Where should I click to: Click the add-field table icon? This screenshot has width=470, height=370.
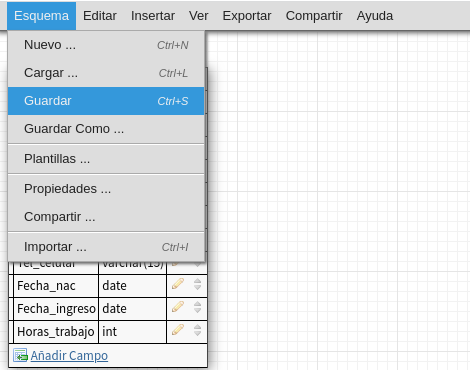tap(20, 355)
